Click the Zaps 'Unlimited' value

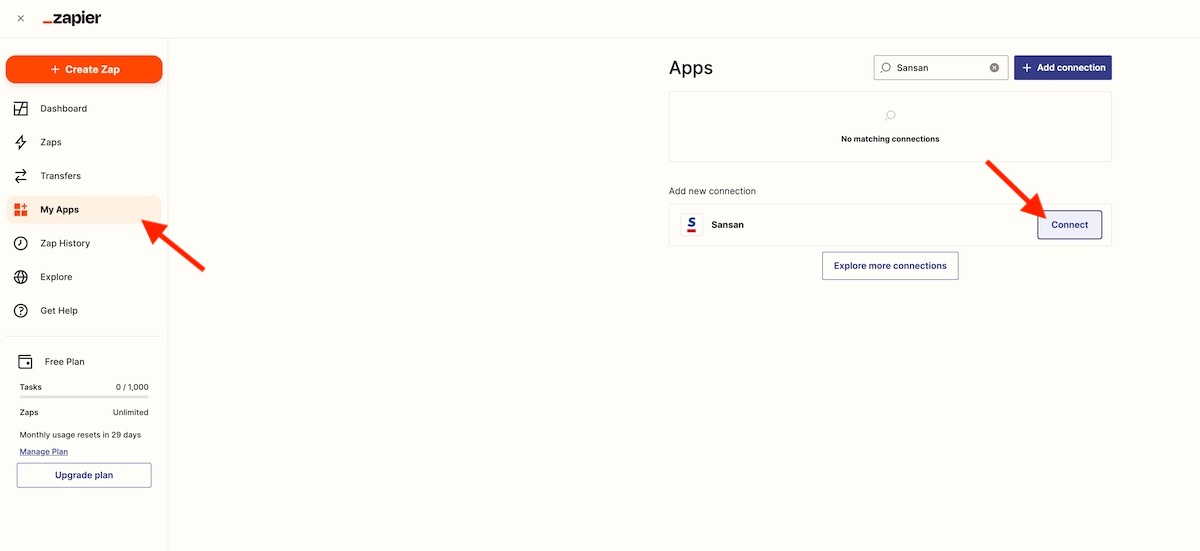[x=131, y=412]
